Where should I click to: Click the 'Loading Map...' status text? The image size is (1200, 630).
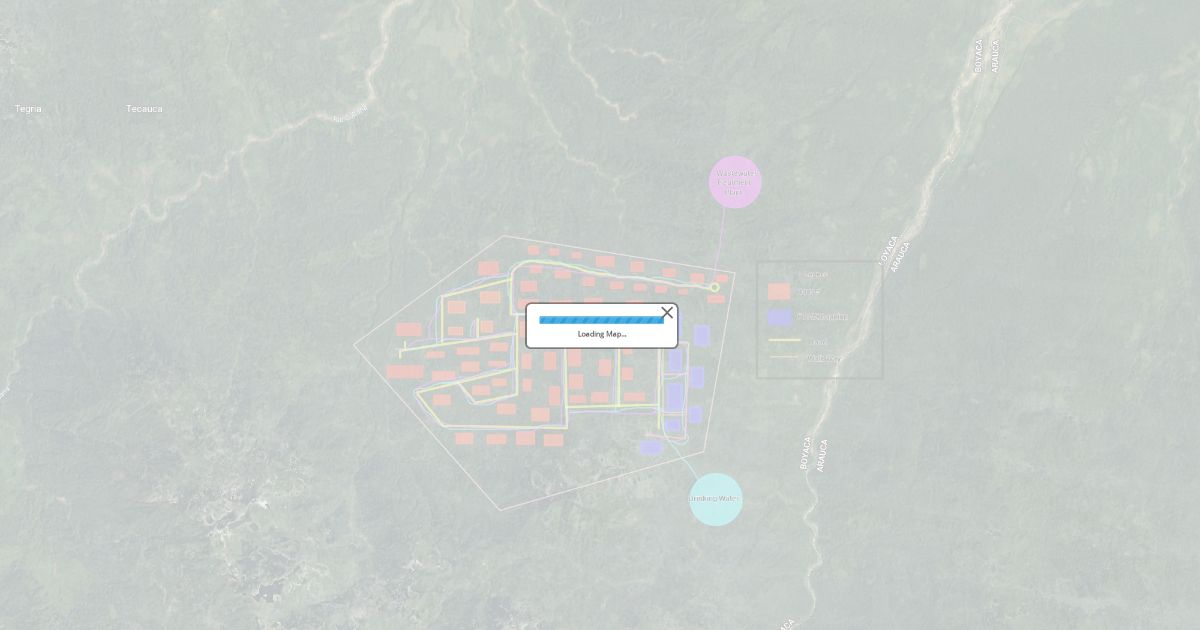pos(601,334)
